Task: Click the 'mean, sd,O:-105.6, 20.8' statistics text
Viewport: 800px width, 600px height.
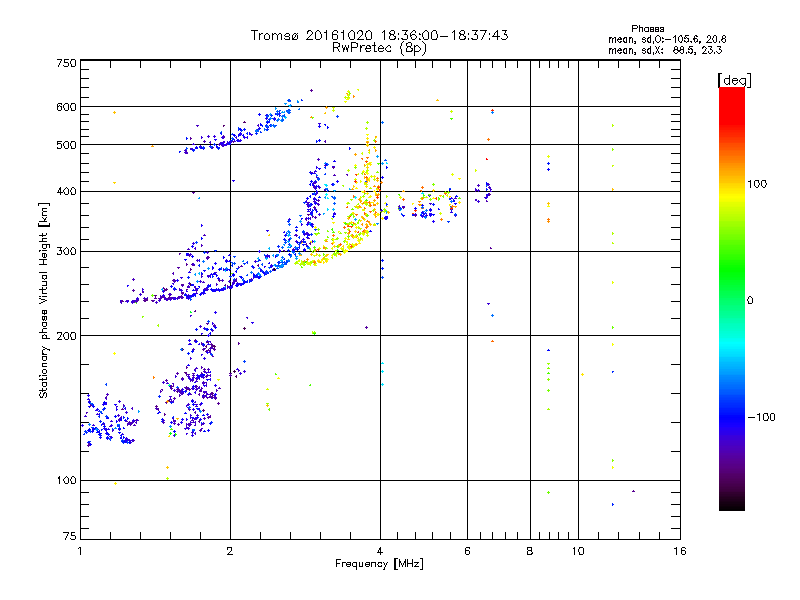Action: (667, 39)
